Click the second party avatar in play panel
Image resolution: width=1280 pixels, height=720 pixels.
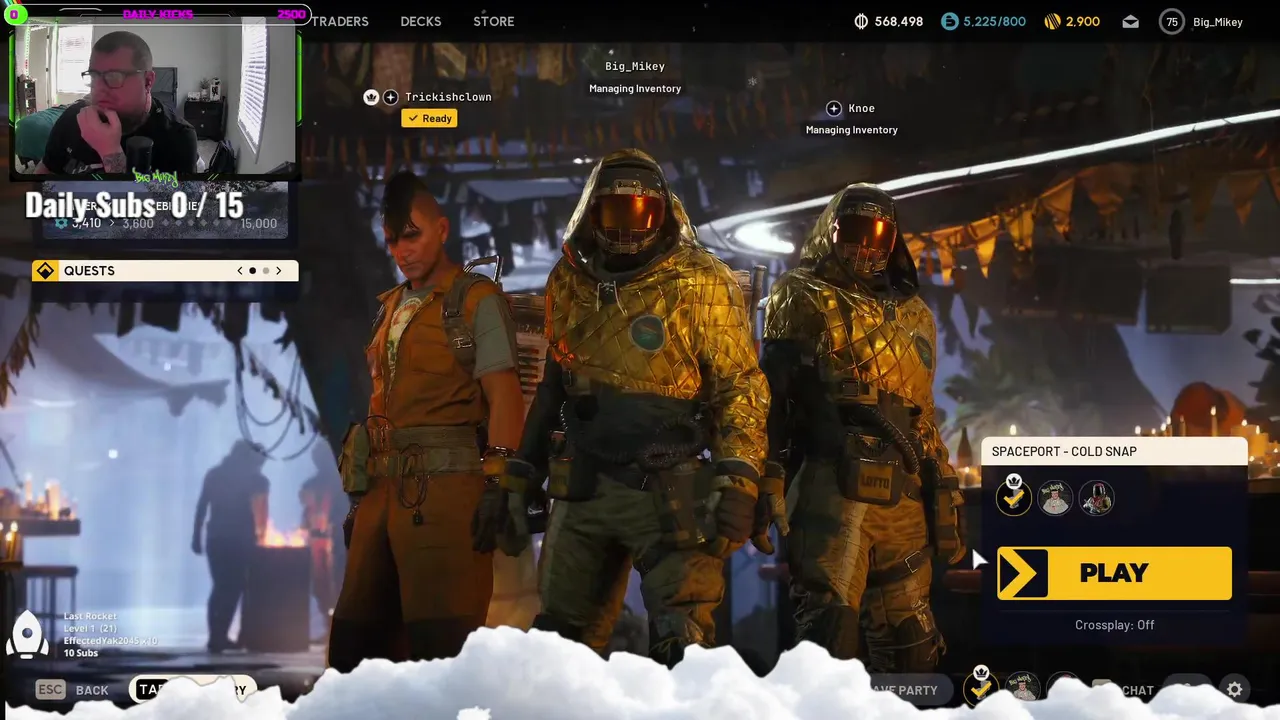click(1055, 498)
